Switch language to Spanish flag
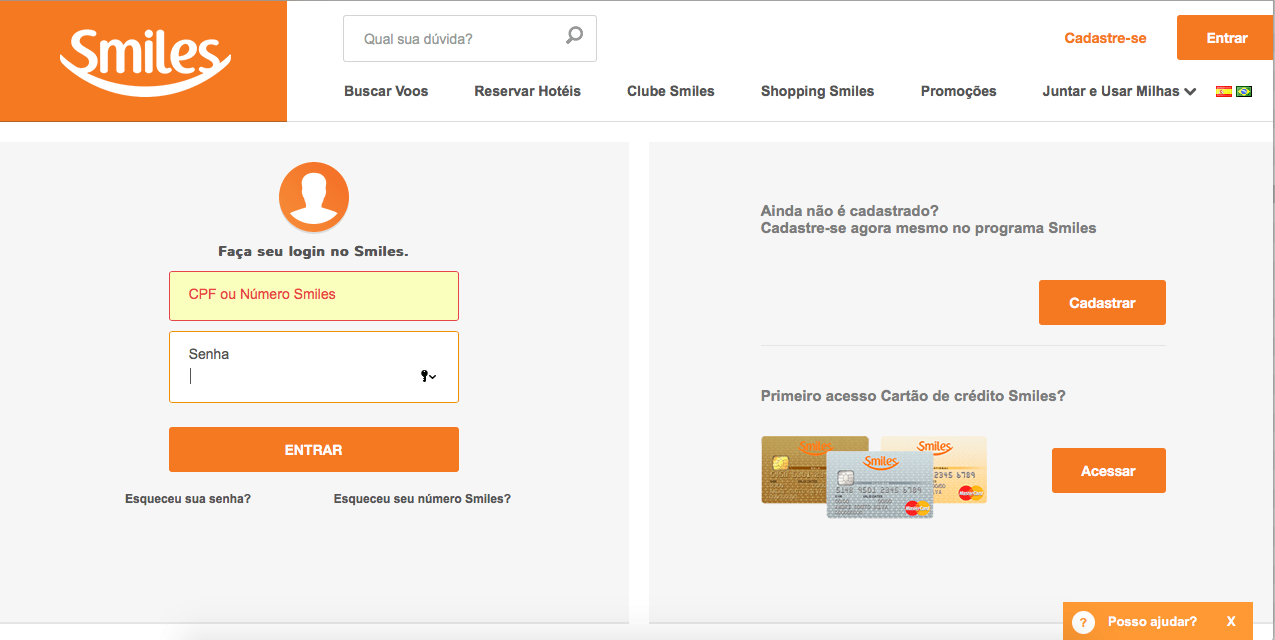The width and height of the screenshot is (1275, 640). (x=1224, y=91)
